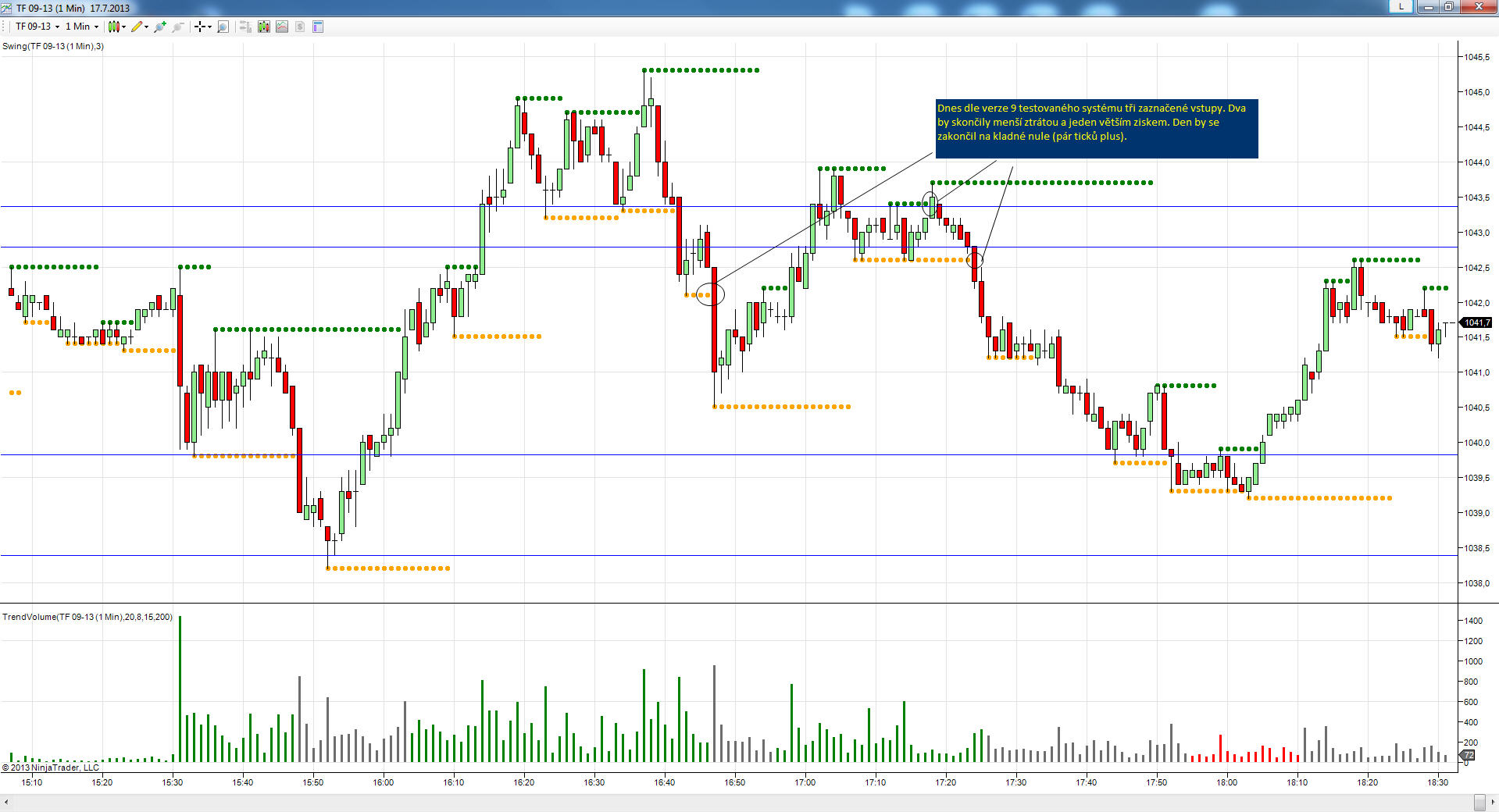Viewport: 1499px width, 812px height.
Task: Click the volume value marker 72
Action: click(1467, 755)
